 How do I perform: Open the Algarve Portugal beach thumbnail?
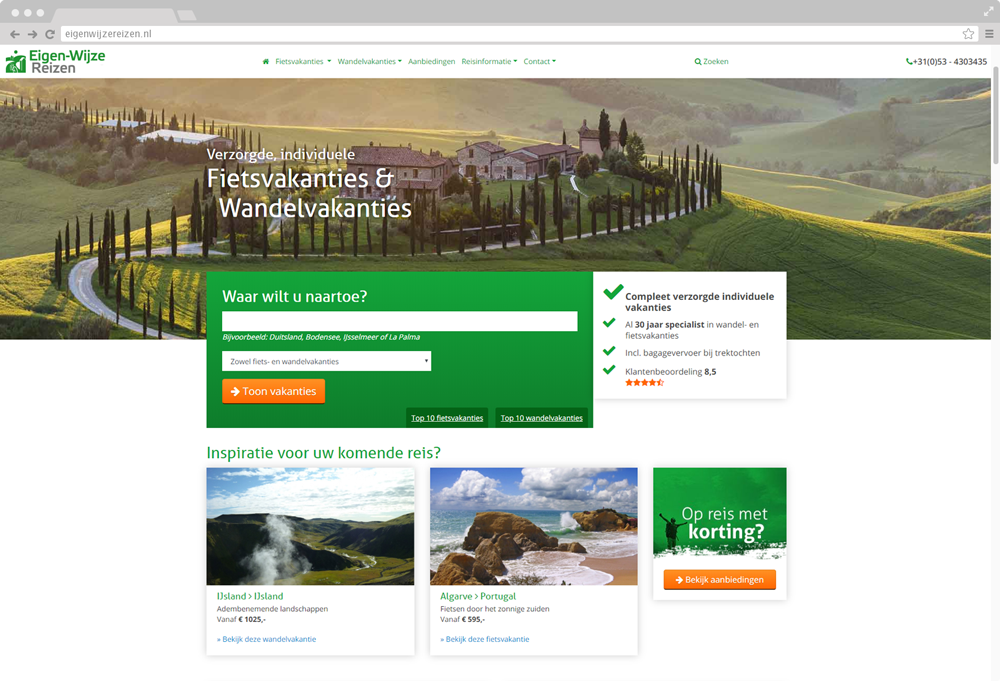[x=533, y=526]
